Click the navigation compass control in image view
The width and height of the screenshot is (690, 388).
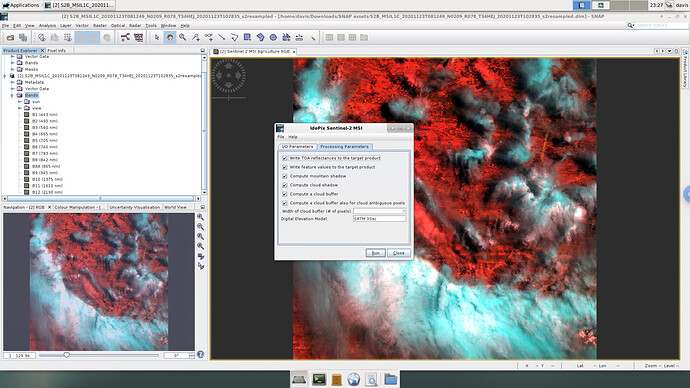coord(229,76)
